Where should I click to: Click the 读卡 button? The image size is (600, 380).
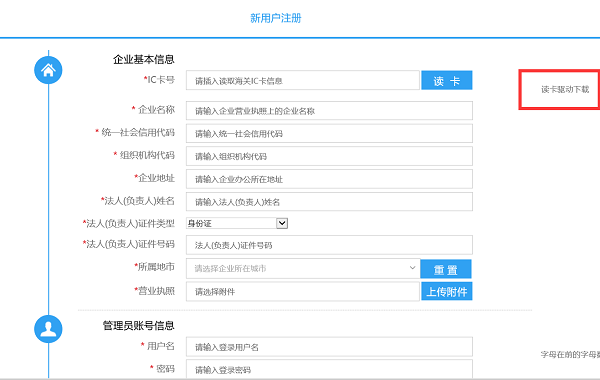tap(447, 80)
